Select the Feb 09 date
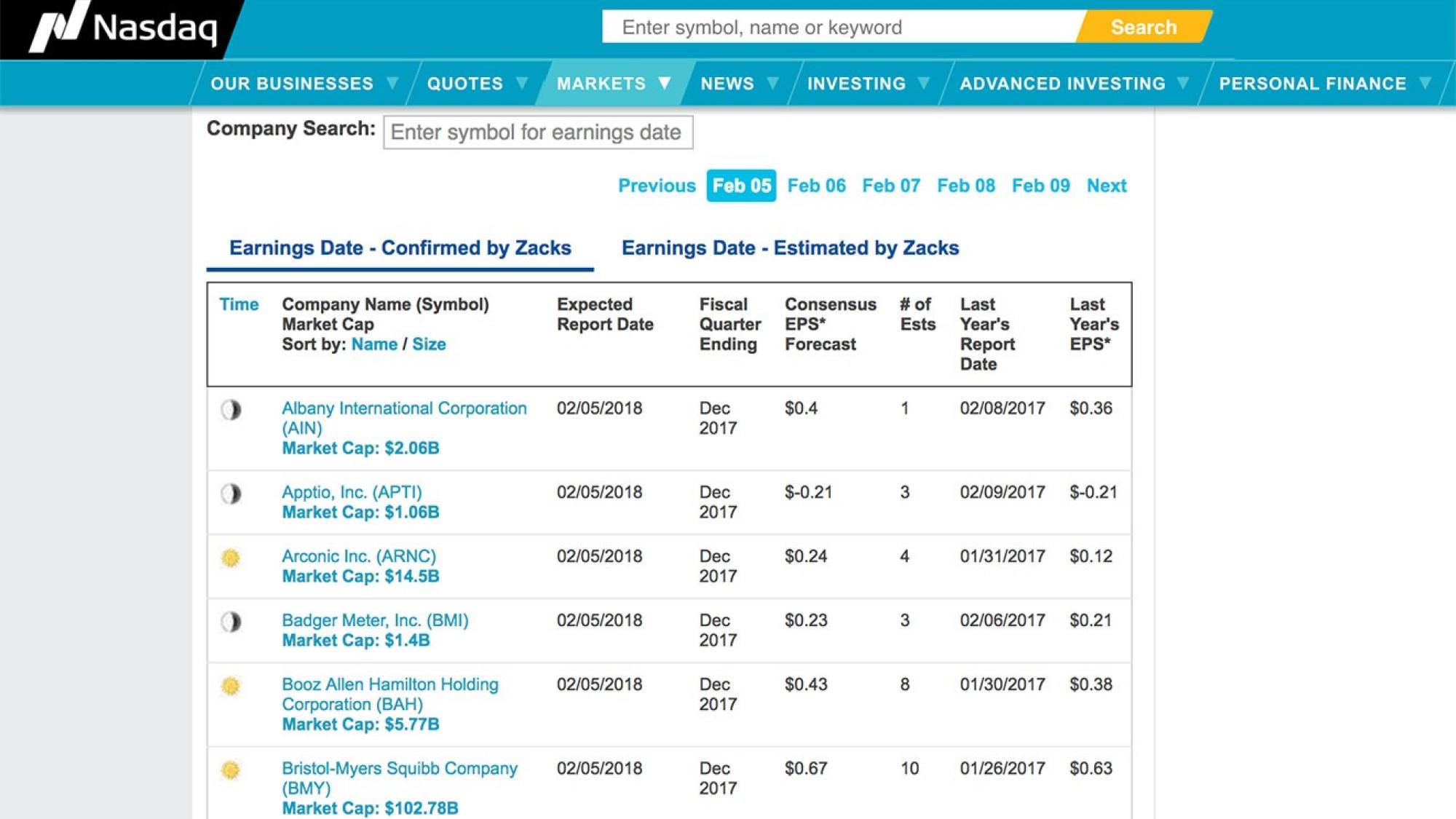The image size is (1456, 819). point(1041,186)
